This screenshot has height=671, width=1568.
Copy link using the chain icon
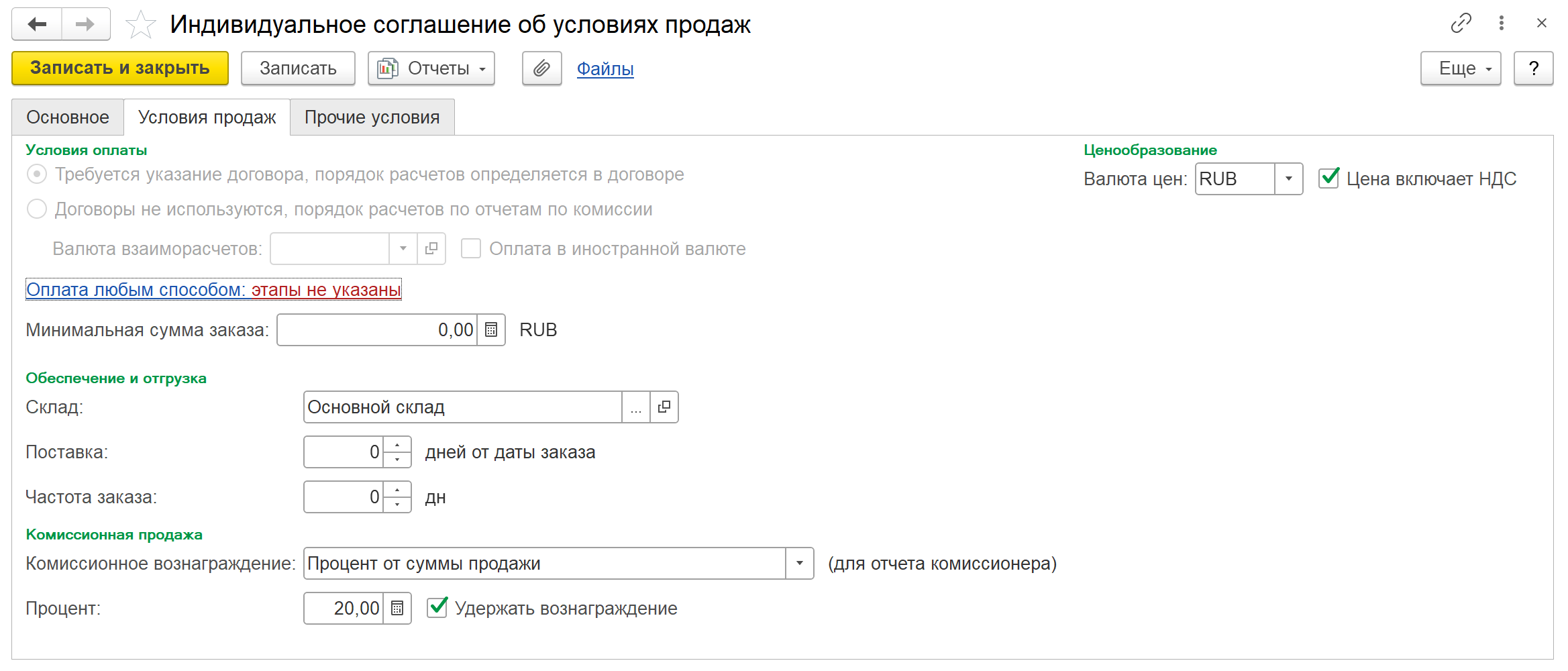coord(1461,23)
